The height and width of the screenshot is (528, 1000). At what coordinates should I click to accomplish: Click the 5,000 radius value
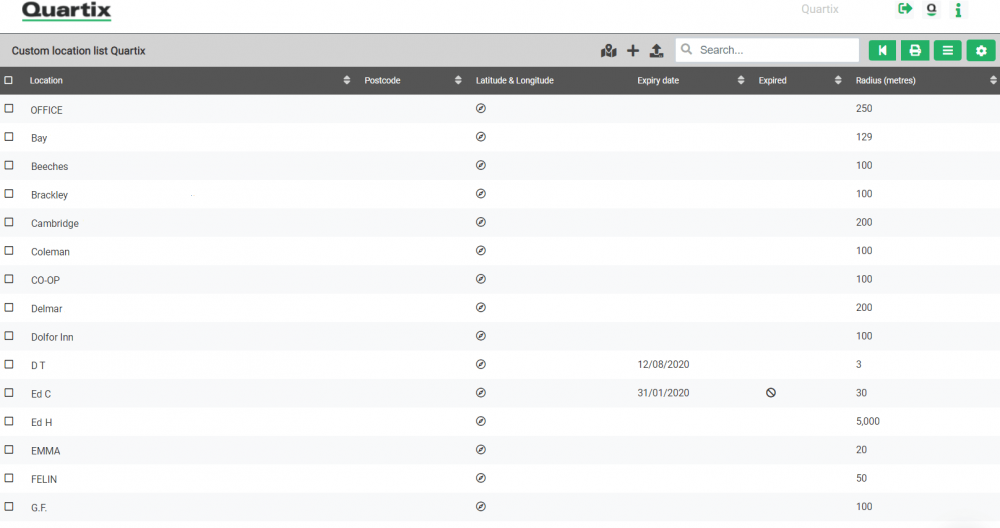coord(868,422)
